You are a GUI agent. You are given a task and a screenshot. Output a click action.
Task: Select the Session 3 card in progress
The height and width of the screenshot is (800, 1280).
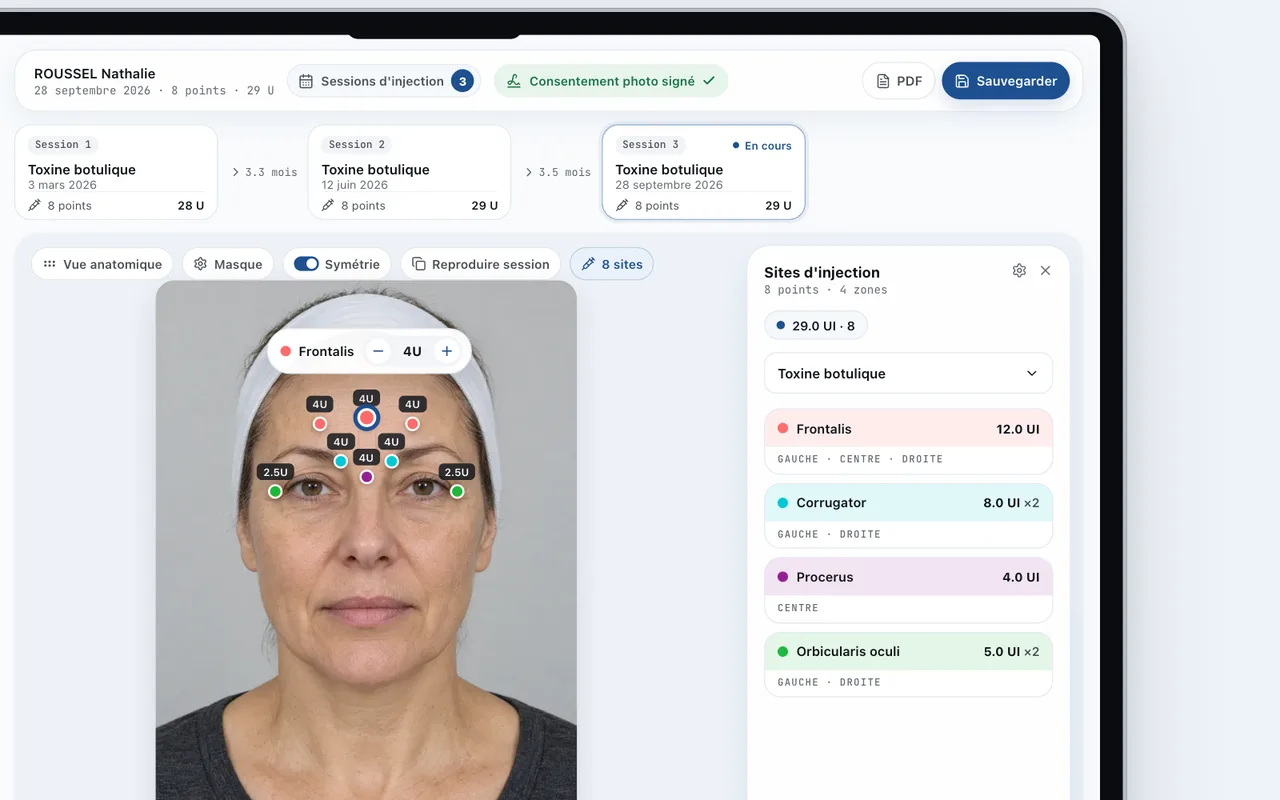703,172
